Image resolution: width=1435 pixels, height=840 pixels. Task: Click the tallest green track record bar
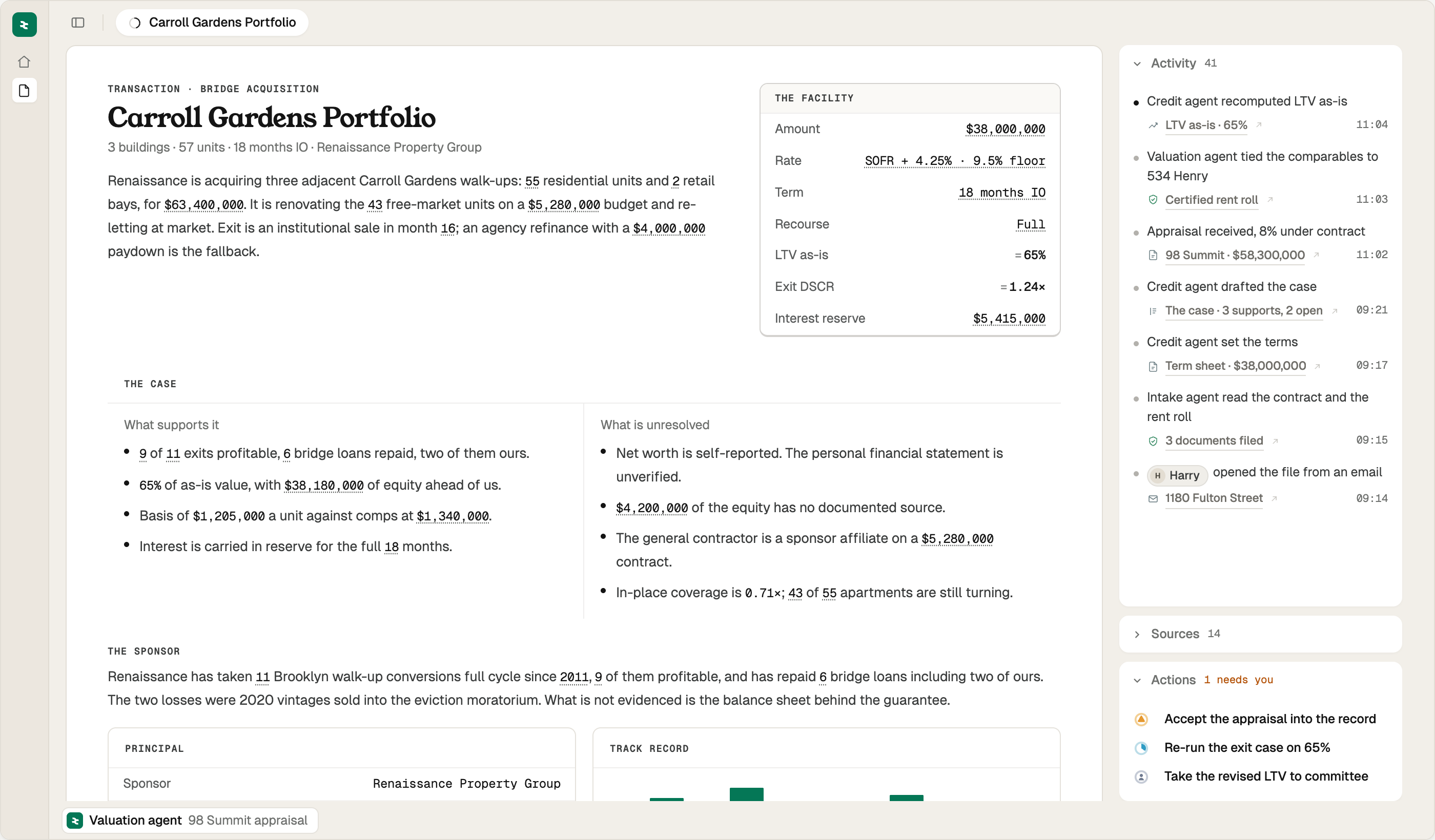[746, 794]
